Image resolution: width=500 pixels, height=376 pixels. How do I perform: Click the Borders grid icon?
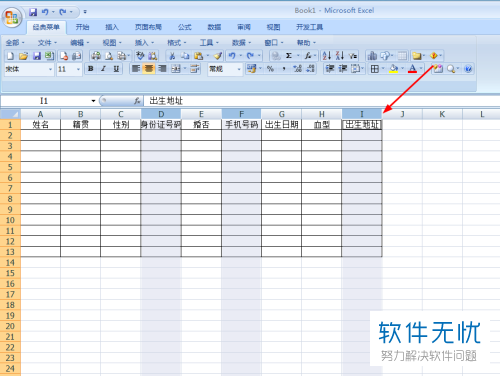tap(375, 69)
